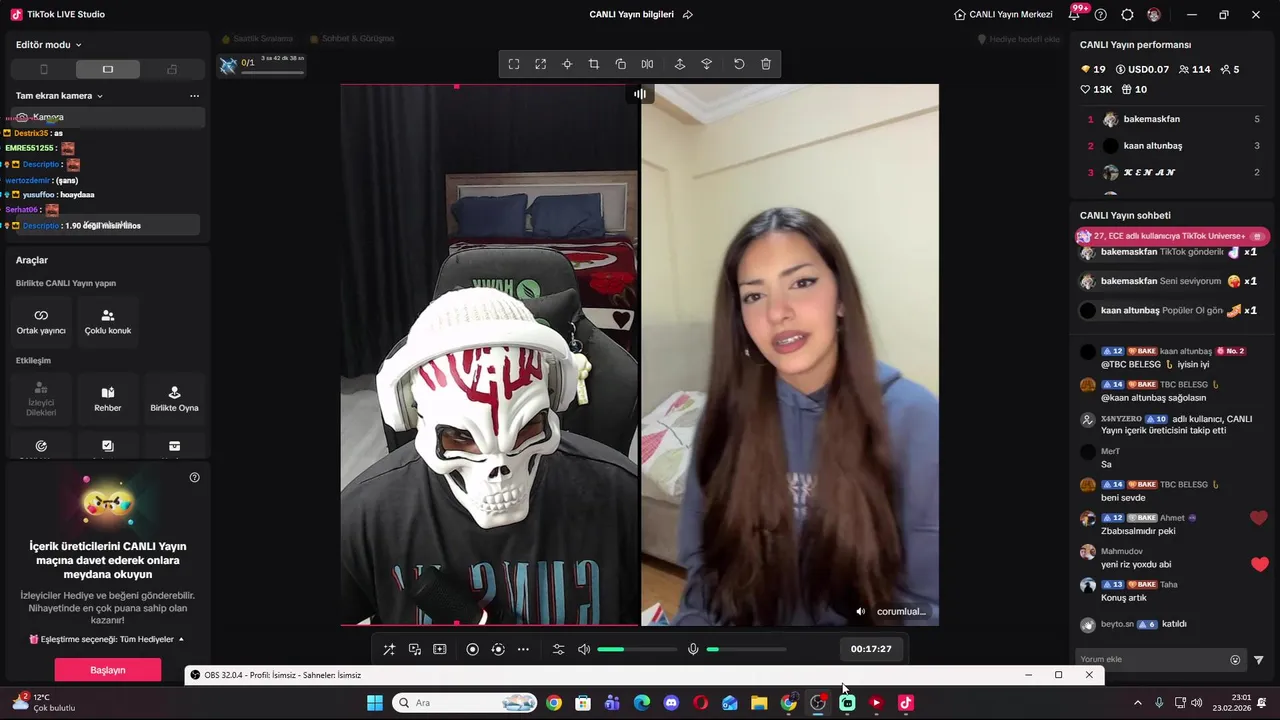Click the heart next to Ahmet's comment
Viewport: 1280px width, 720px height.
[x=1259, y=518]
